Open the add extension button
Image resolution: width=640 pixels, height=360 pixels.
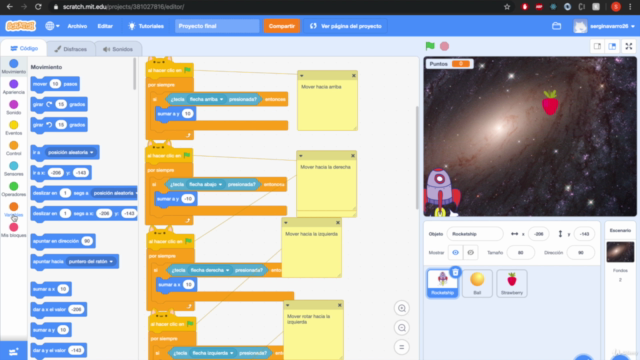pos(13,351)
